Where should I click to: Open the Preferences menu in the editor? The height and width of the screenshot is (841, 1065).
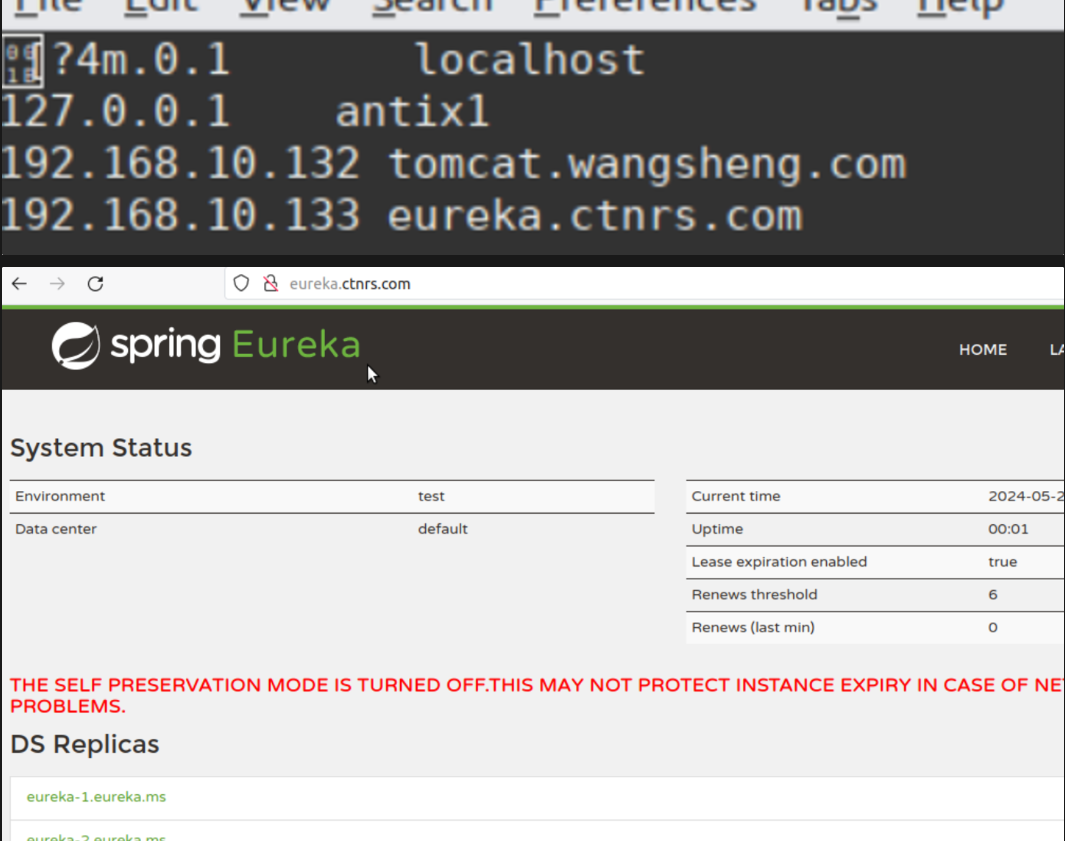(x=645, y=7)
